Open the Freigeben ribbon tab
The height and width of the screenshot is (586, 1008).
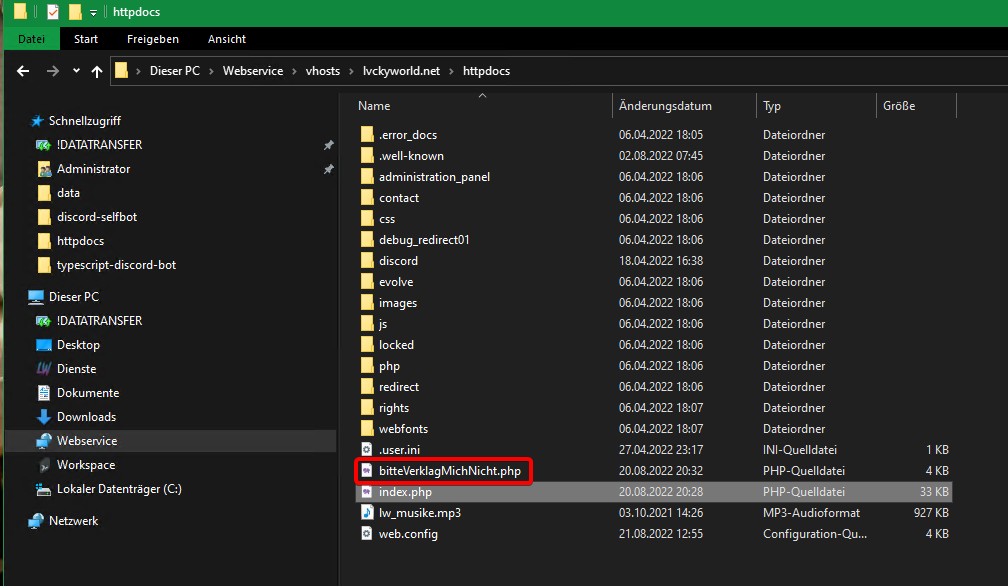click(152, 39)
